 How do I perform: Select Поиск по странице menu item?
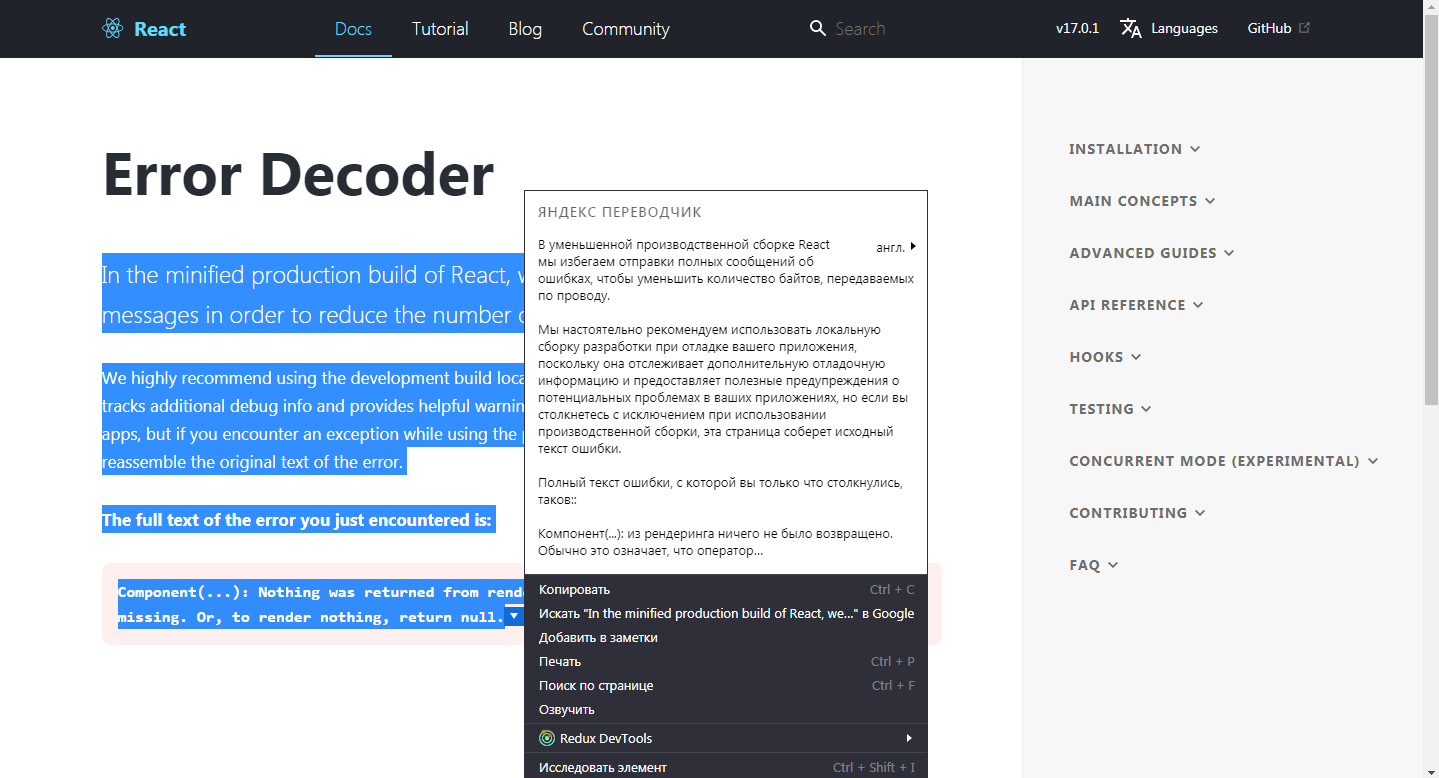726,686
